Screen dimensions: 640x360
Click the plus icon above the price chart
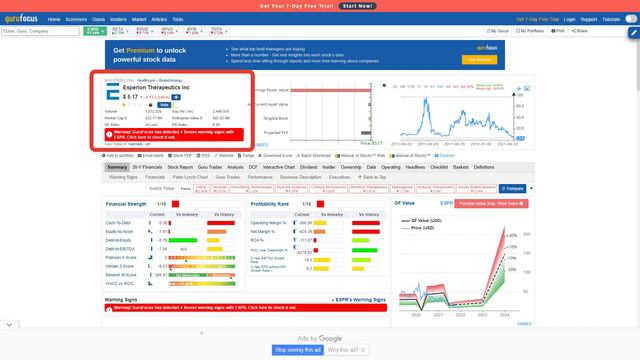point(519,89)
